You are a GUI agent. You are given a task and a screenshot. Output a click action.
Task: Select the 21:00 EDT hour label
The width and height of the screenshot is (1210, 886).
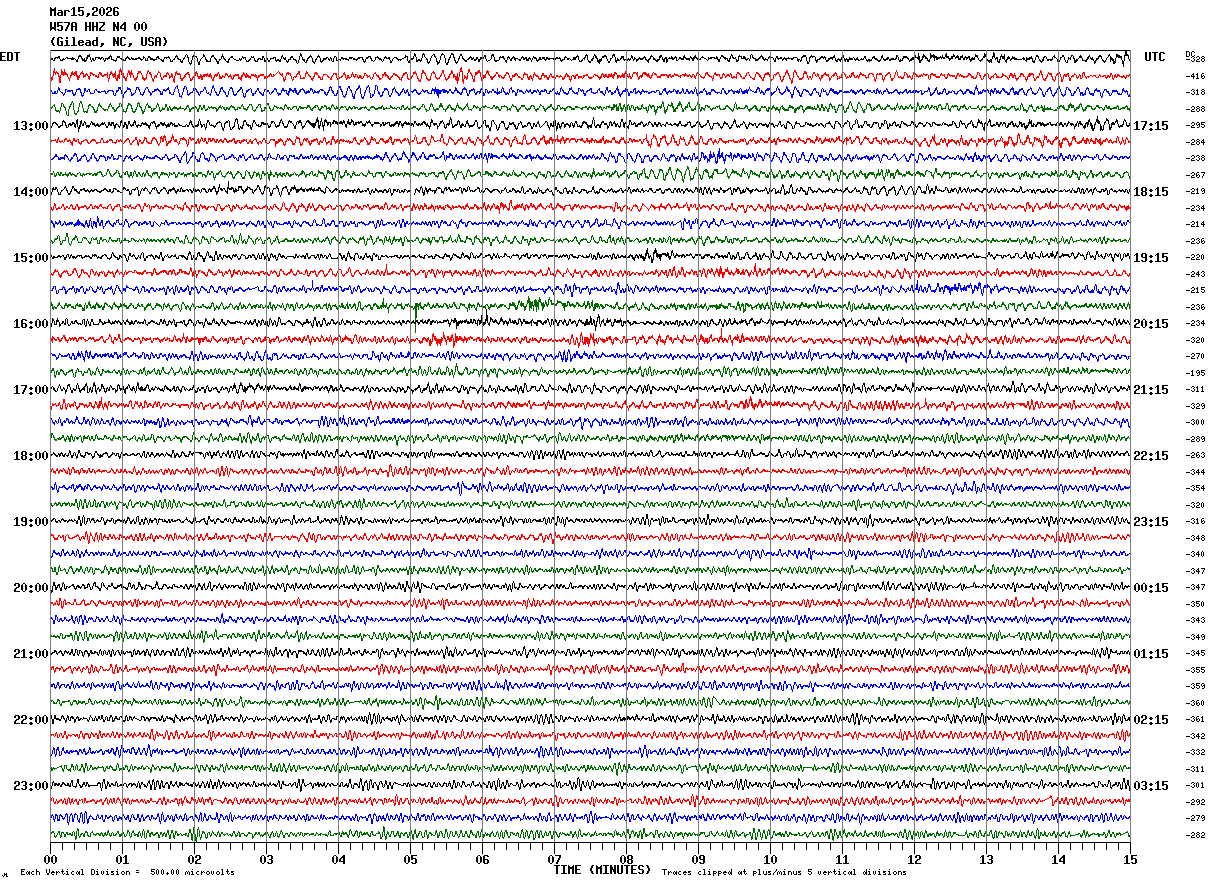click(x=31, y=654)
